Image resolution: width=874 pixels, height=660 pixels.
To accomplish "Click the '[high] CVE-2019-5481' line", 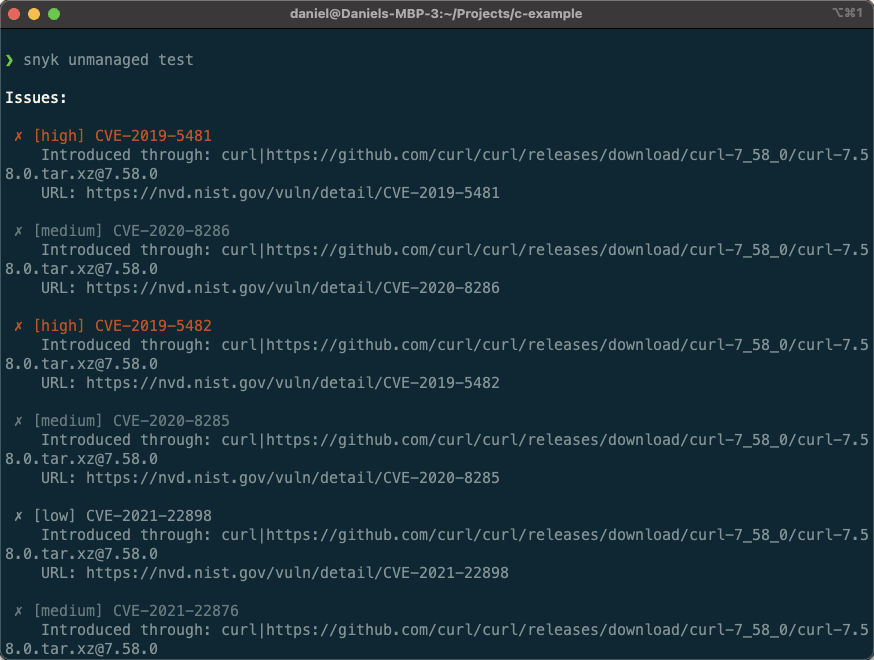I will click(x=122, y=136).
